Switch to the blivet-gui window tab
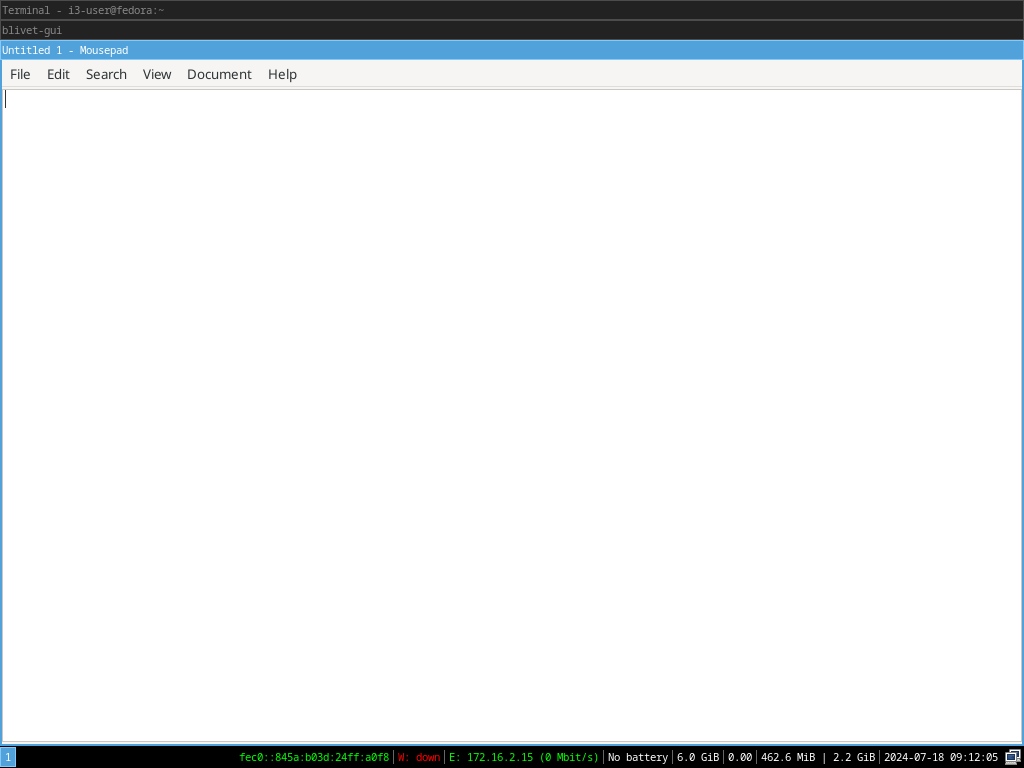The height and width of the screenshot is (768, 1024). click(x=512, y=30)
